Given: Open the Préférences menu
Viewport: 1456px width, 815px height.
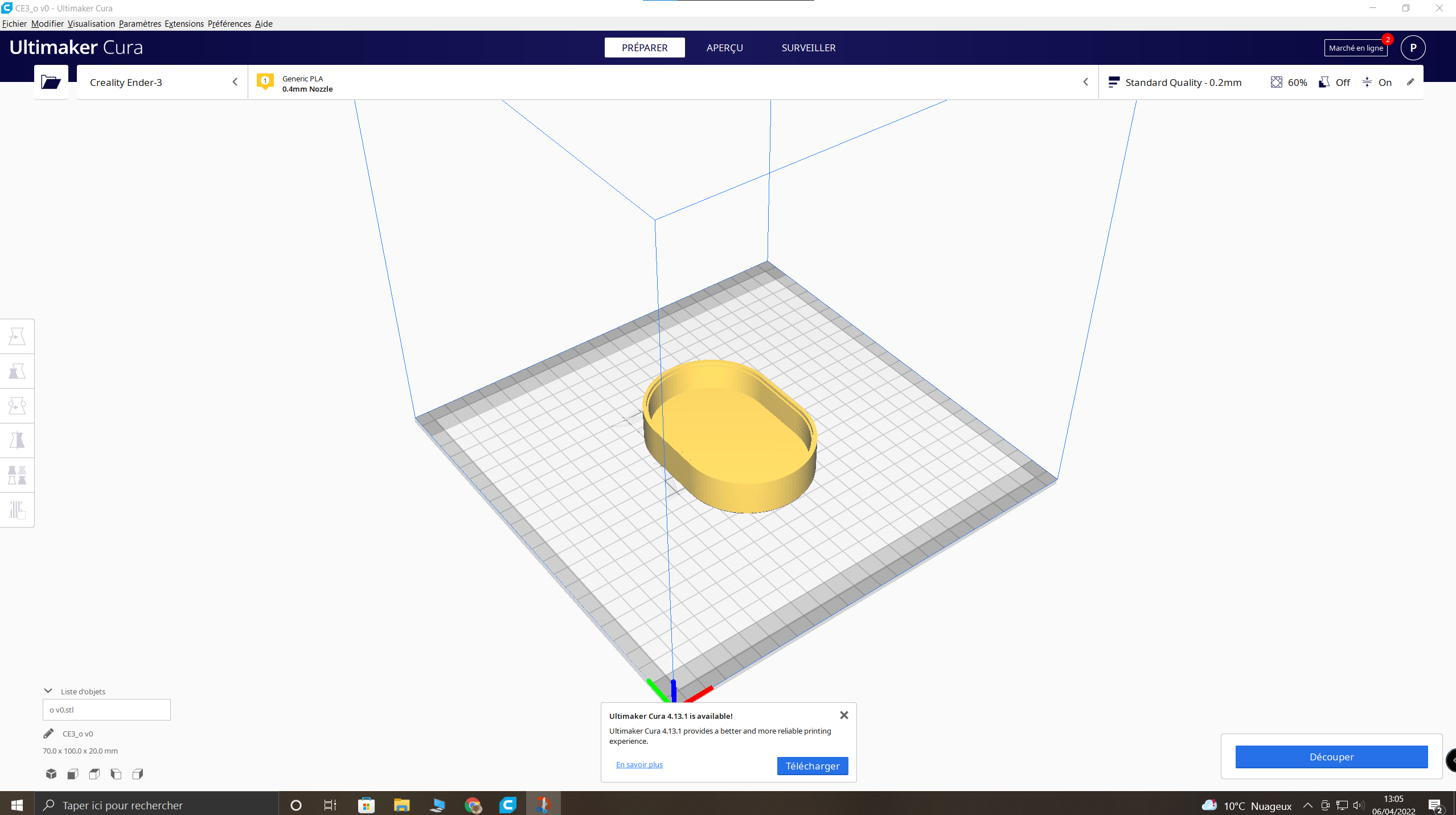Looking at the screenshot, I should point(229,23).
